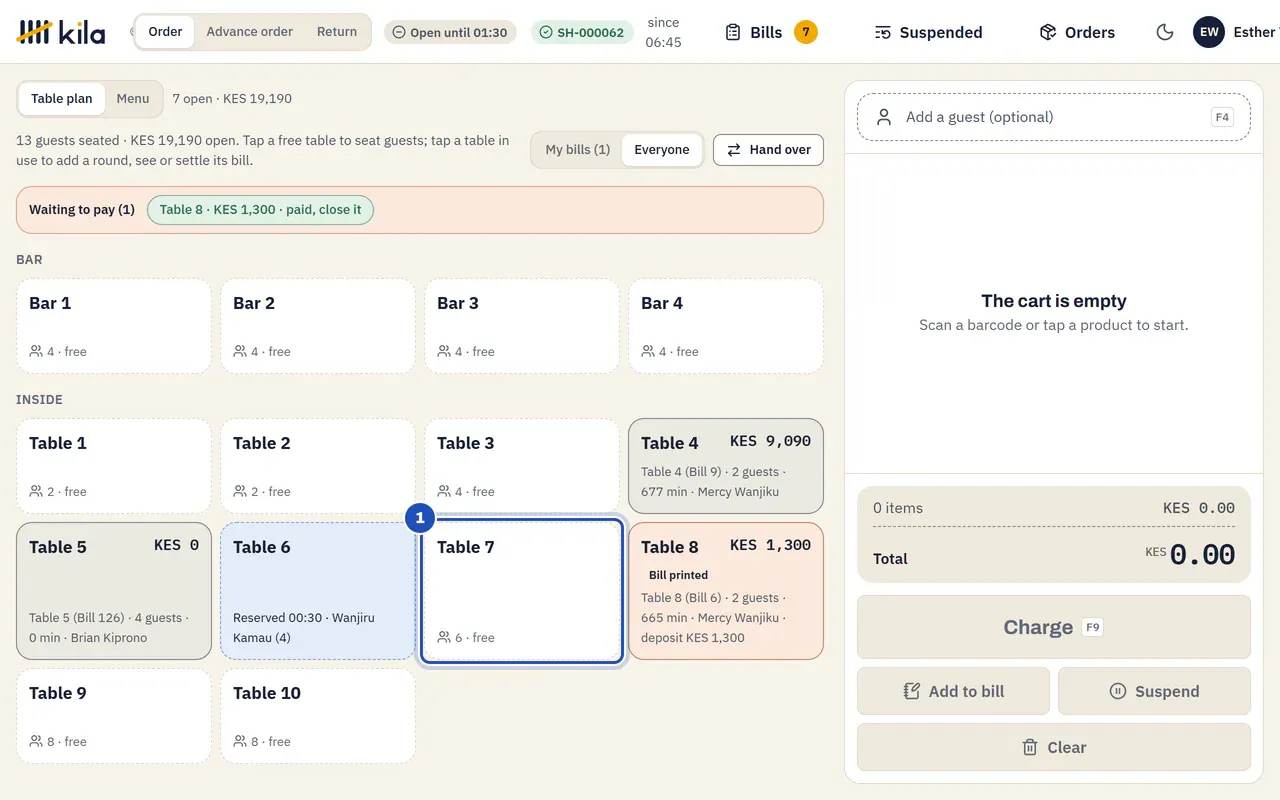Click the Charge button
Viewport: 1280px width, 800px height.
(1054, 627)
